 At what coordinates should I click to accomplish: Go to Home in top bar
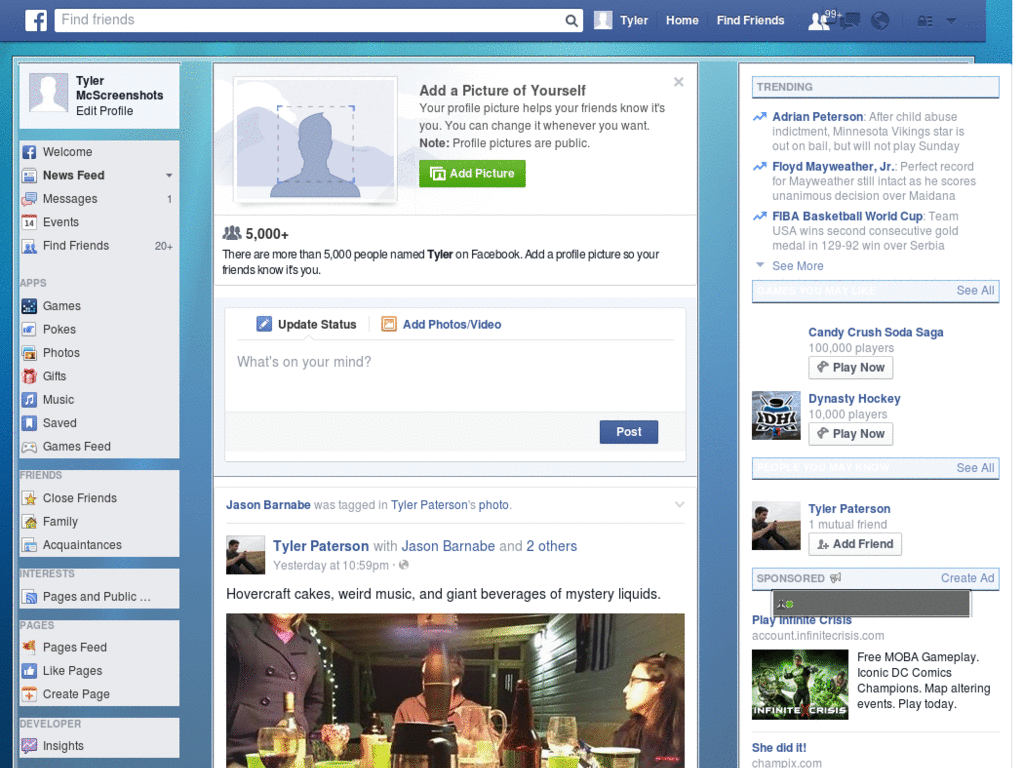pyautogui.click(x=682, y=20)
